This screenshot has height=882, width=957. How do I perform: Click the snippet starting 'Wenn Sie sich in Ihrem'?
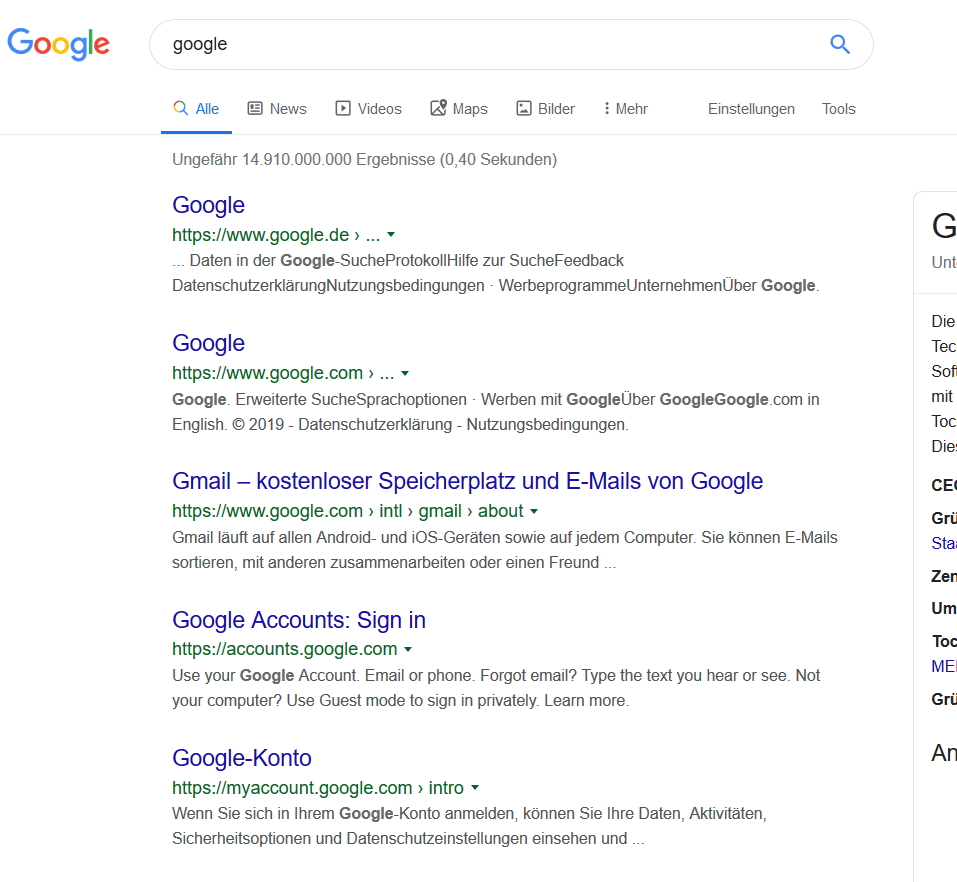[469, 826]
